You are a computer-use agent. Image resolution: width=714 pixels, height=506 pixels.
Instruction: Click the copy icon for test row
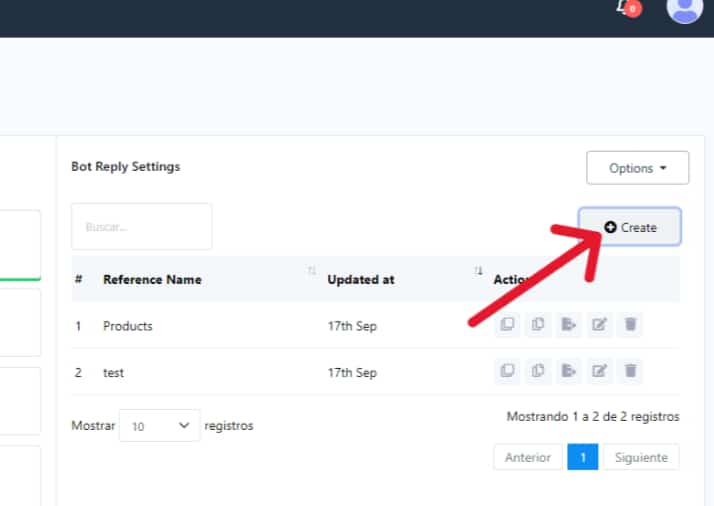click(x=538, y=371)
